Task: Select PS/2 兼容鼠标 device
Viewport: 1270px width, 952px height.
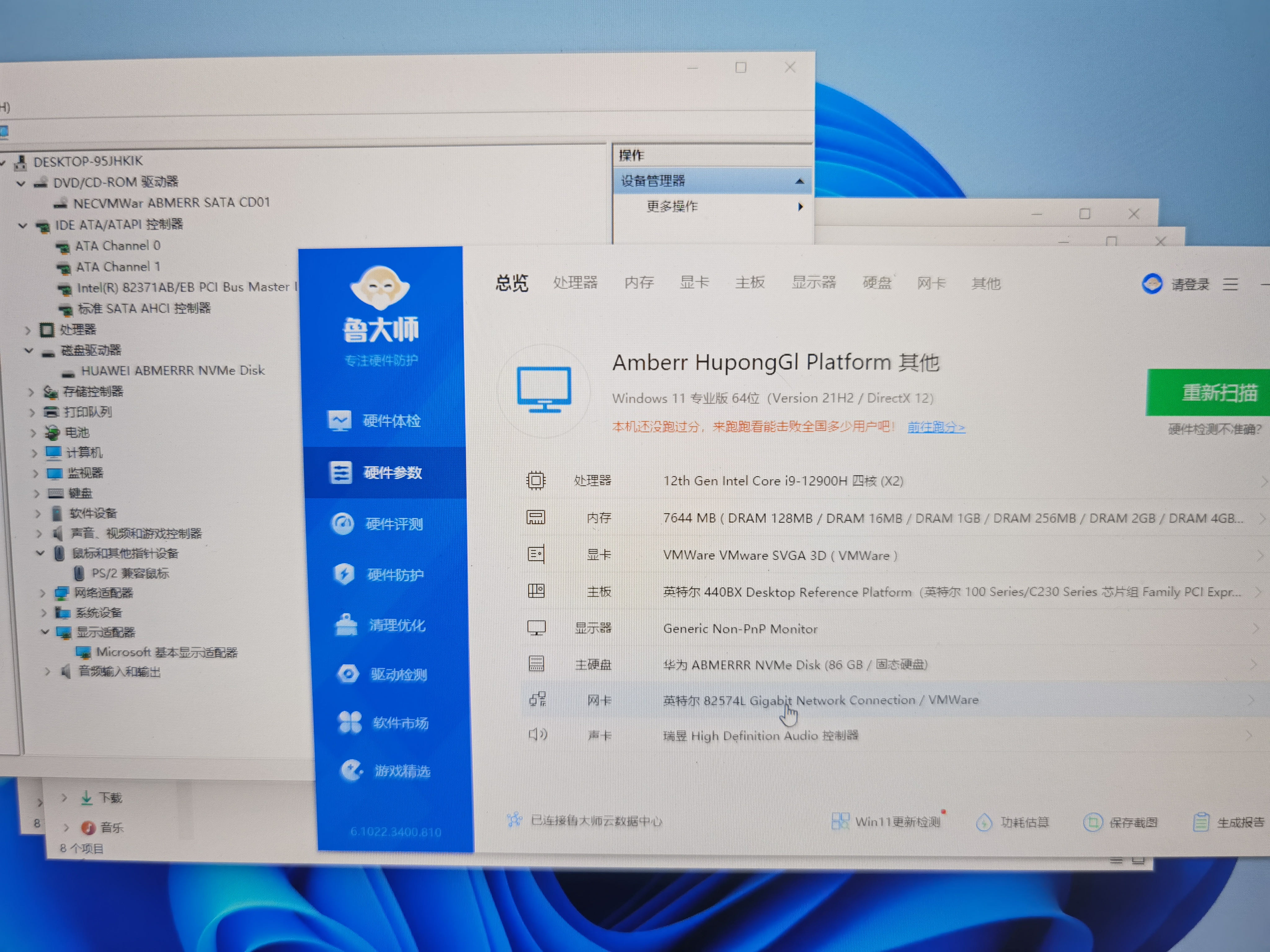Action: click(x=130, y=573)
